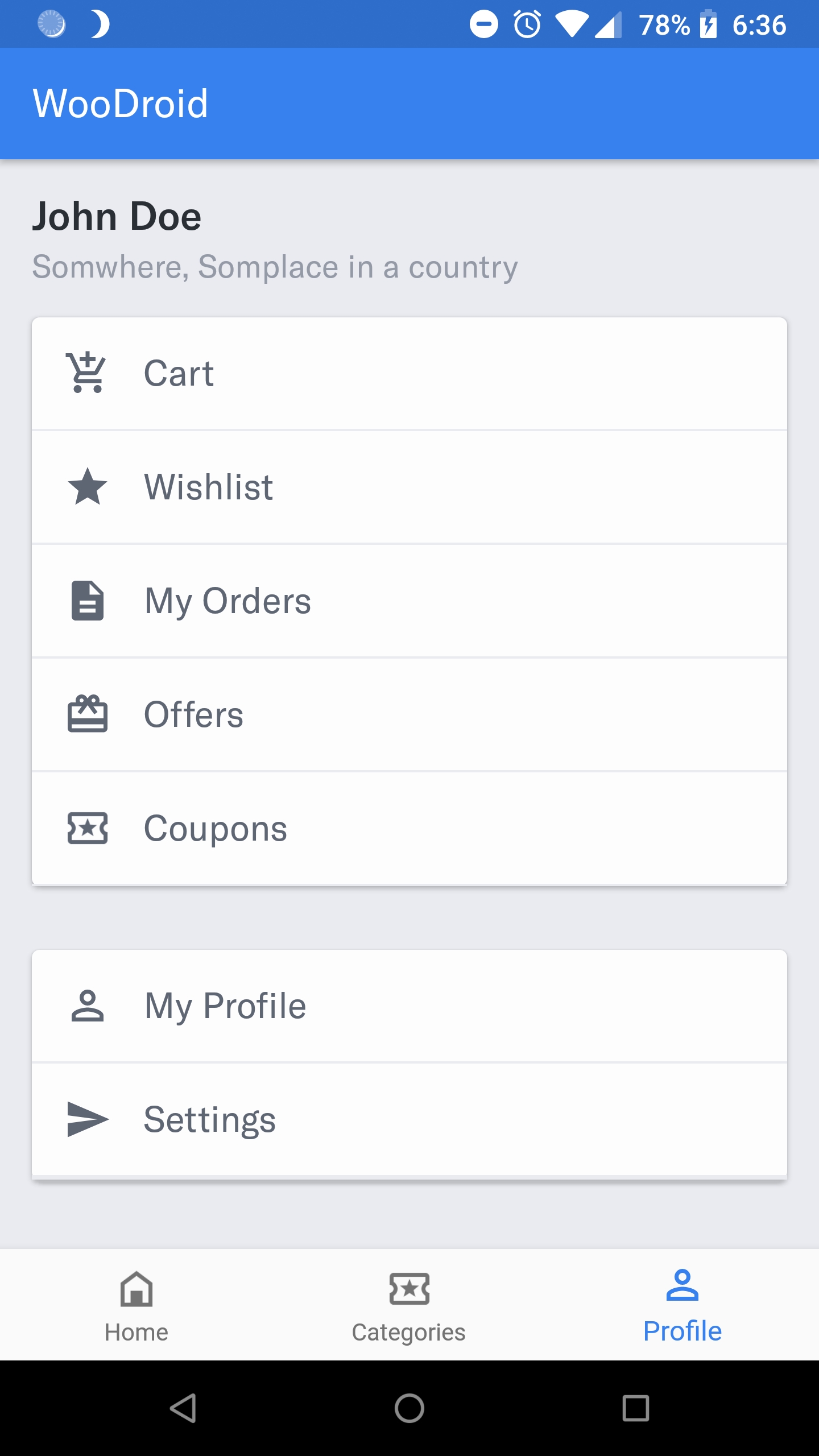Tap the Wishlist star icon
Image resolution: width=819 pixels, height=1456 pixels.
coord(87,487)
